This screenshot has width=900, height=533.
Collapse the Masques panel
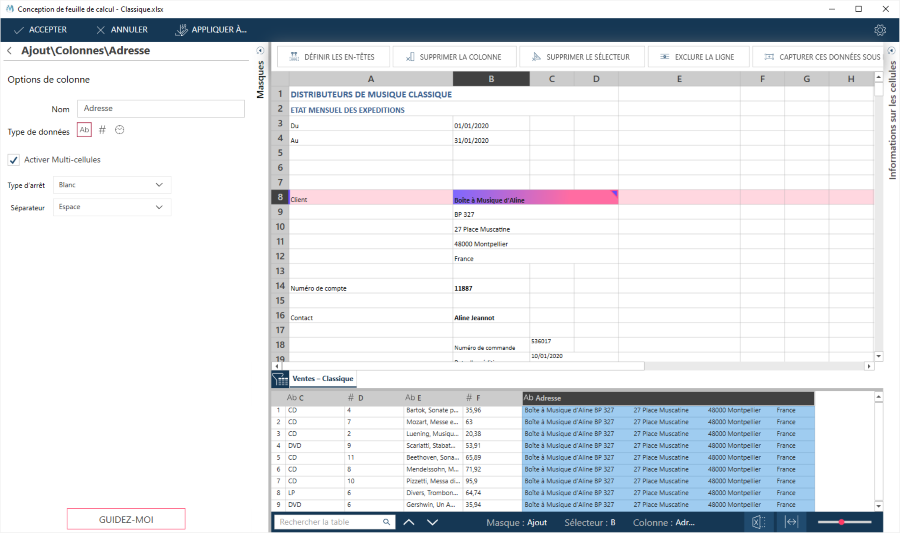click(x=261, y=50)
